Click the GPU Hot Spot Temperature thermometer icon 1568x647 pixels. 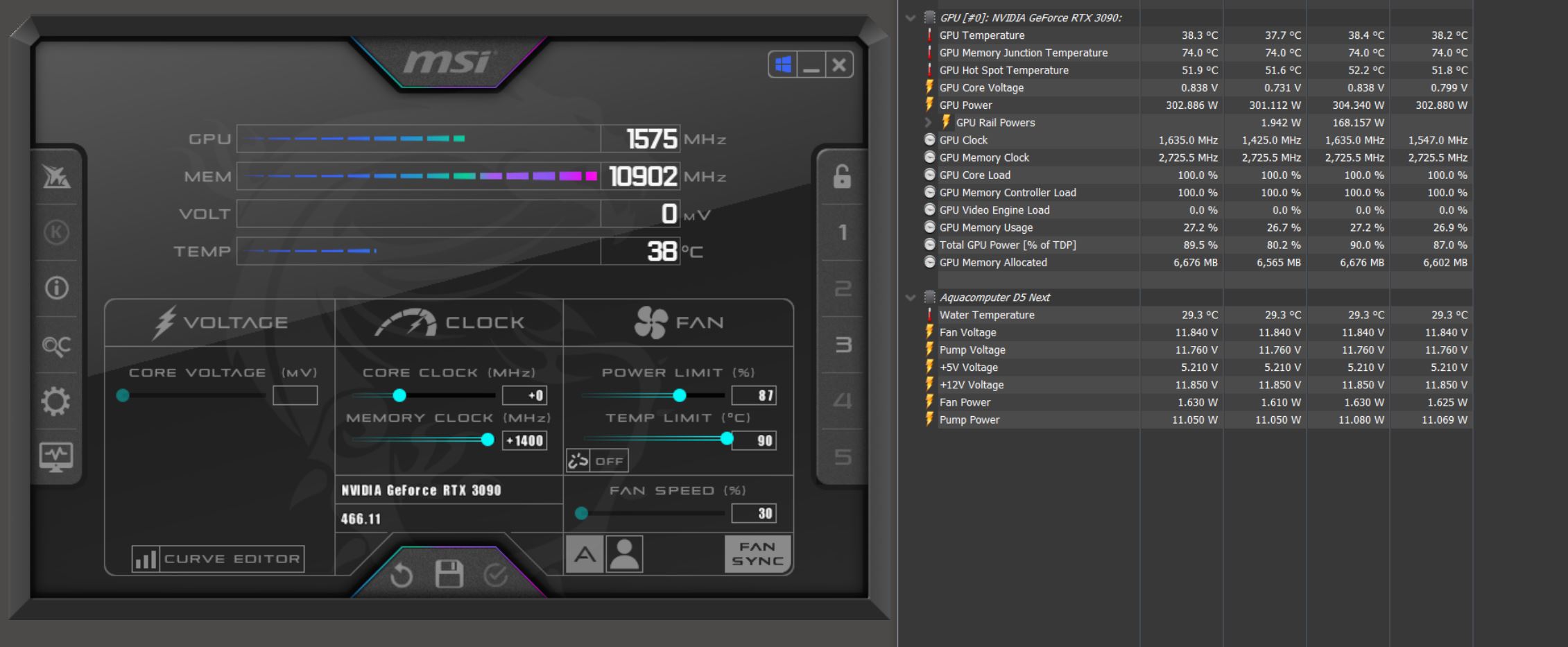click(x=929, y=70)
